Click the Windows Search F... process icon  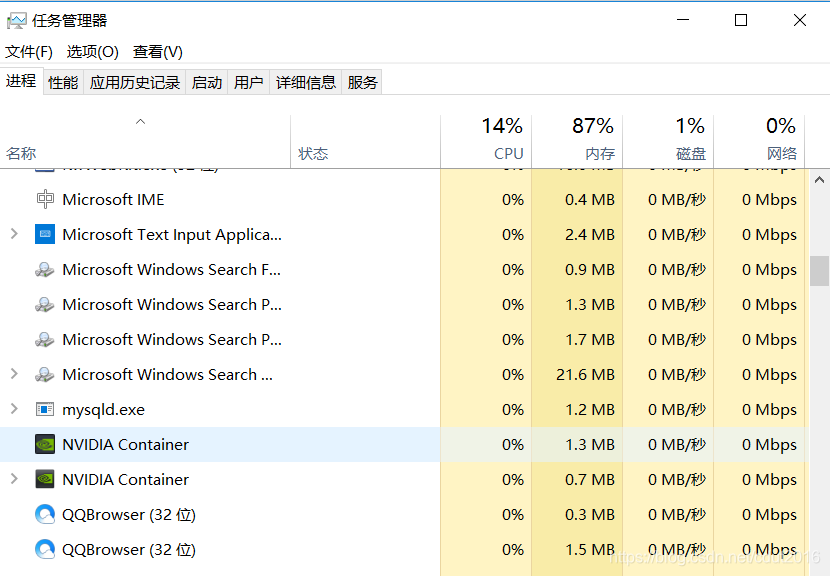point(45,269)
